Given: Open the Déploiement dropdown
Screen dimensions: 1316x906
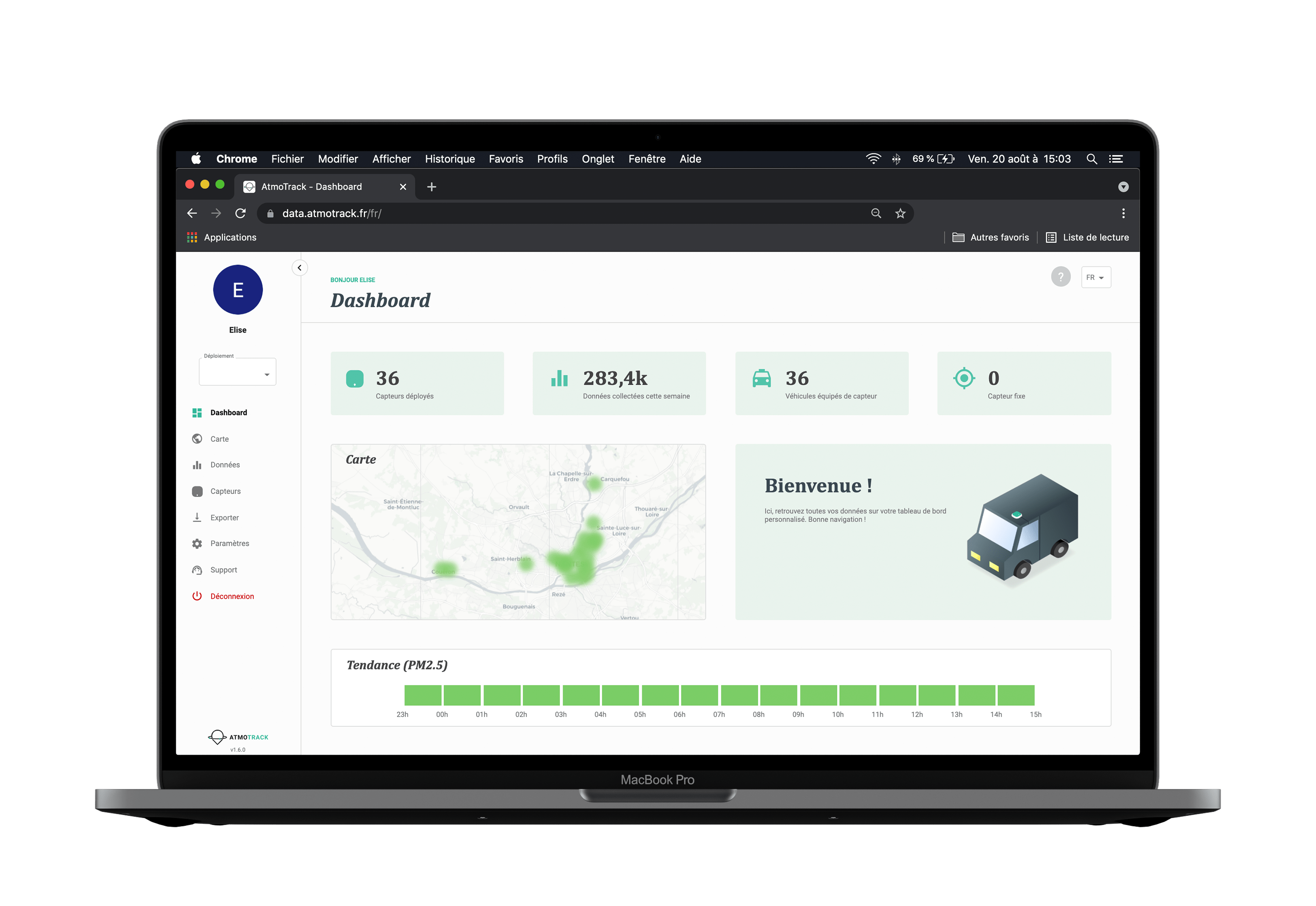Looking at the screenshot, I should click(x=237, y=372).
